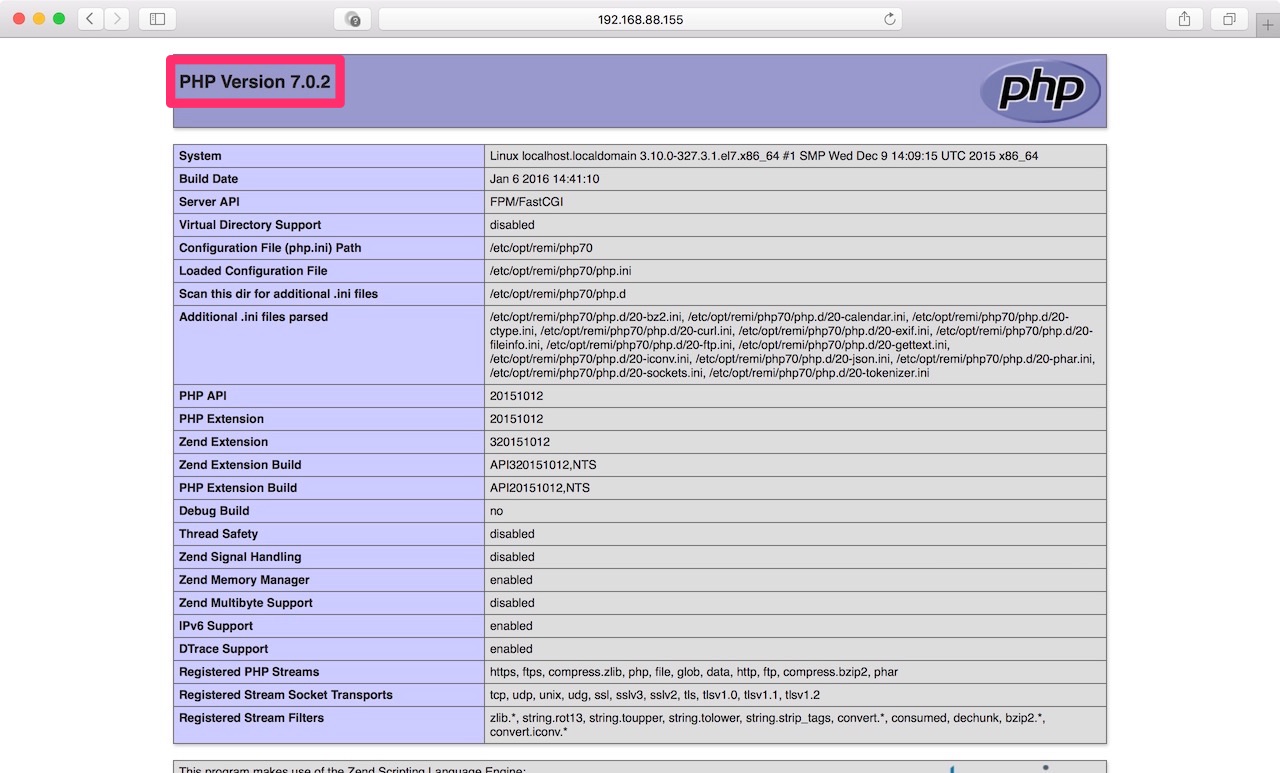Viewport: 1280px width, 773px height.
Task: Select the Zend Multibyte Support label
Action: coord(246,603)
